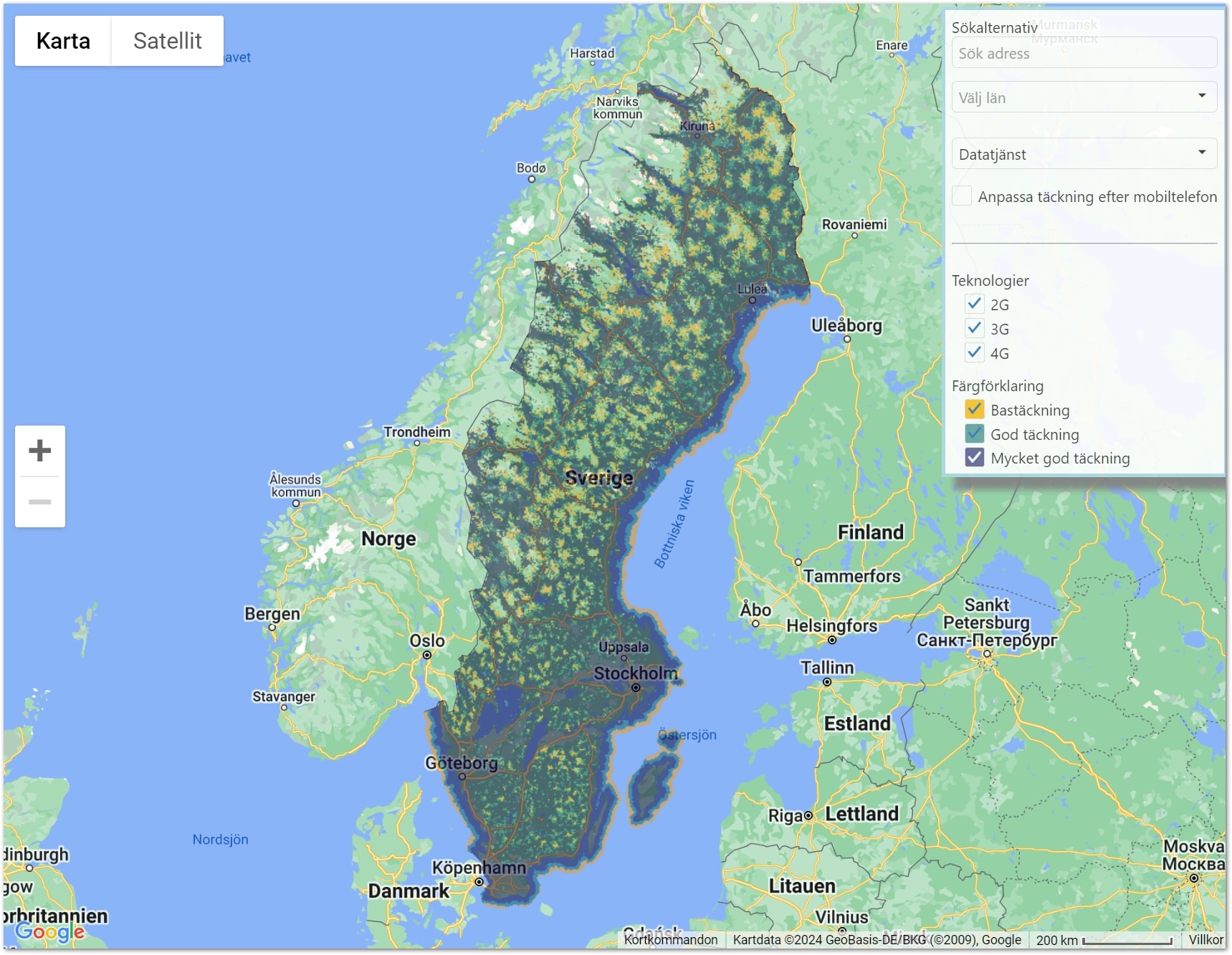
Task: Open the Google logo link
Action: pyautogui.click(x=50, y=931)
